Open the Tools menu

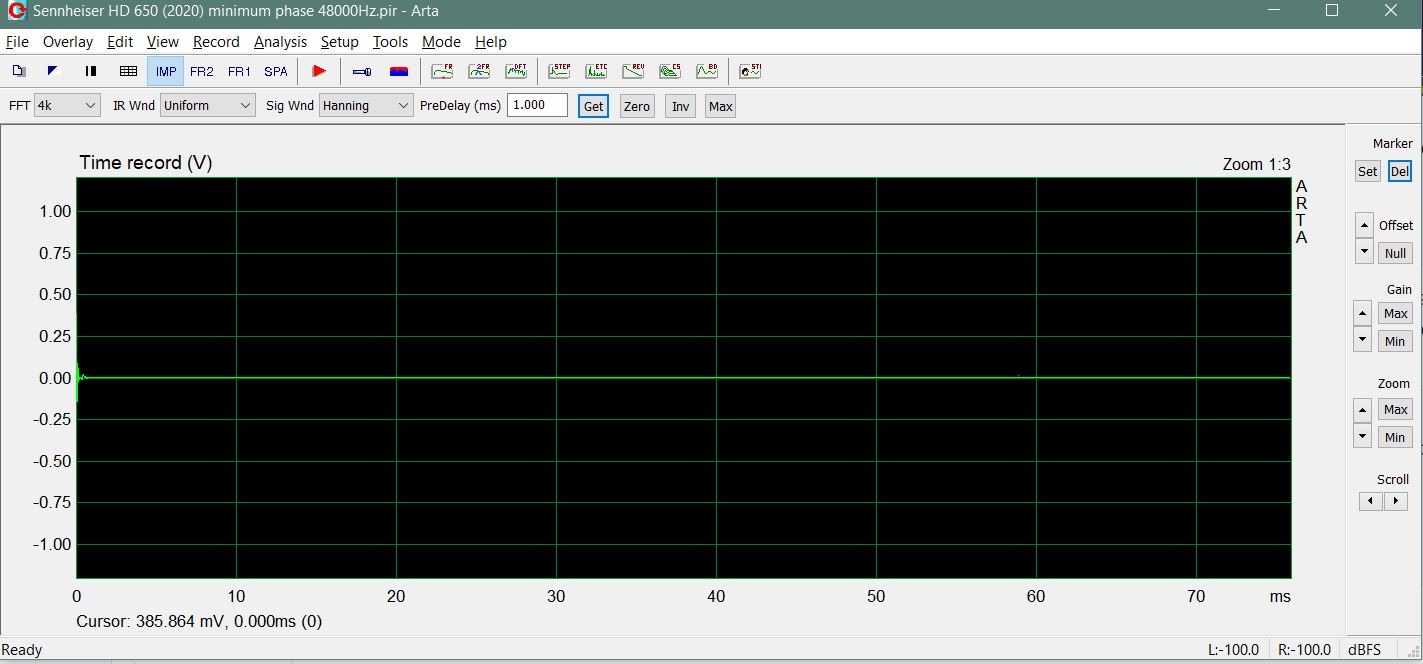[x=391, y=42]
